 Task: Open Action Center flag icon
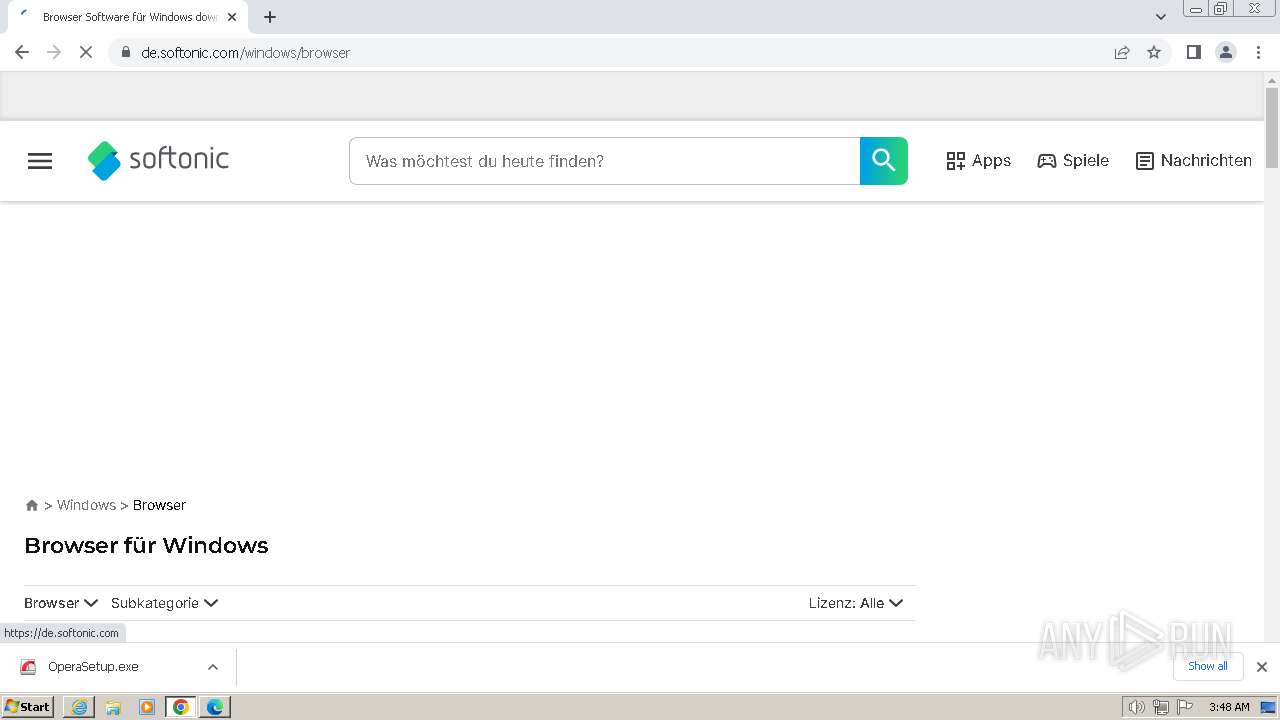[x=1185, y=707]
